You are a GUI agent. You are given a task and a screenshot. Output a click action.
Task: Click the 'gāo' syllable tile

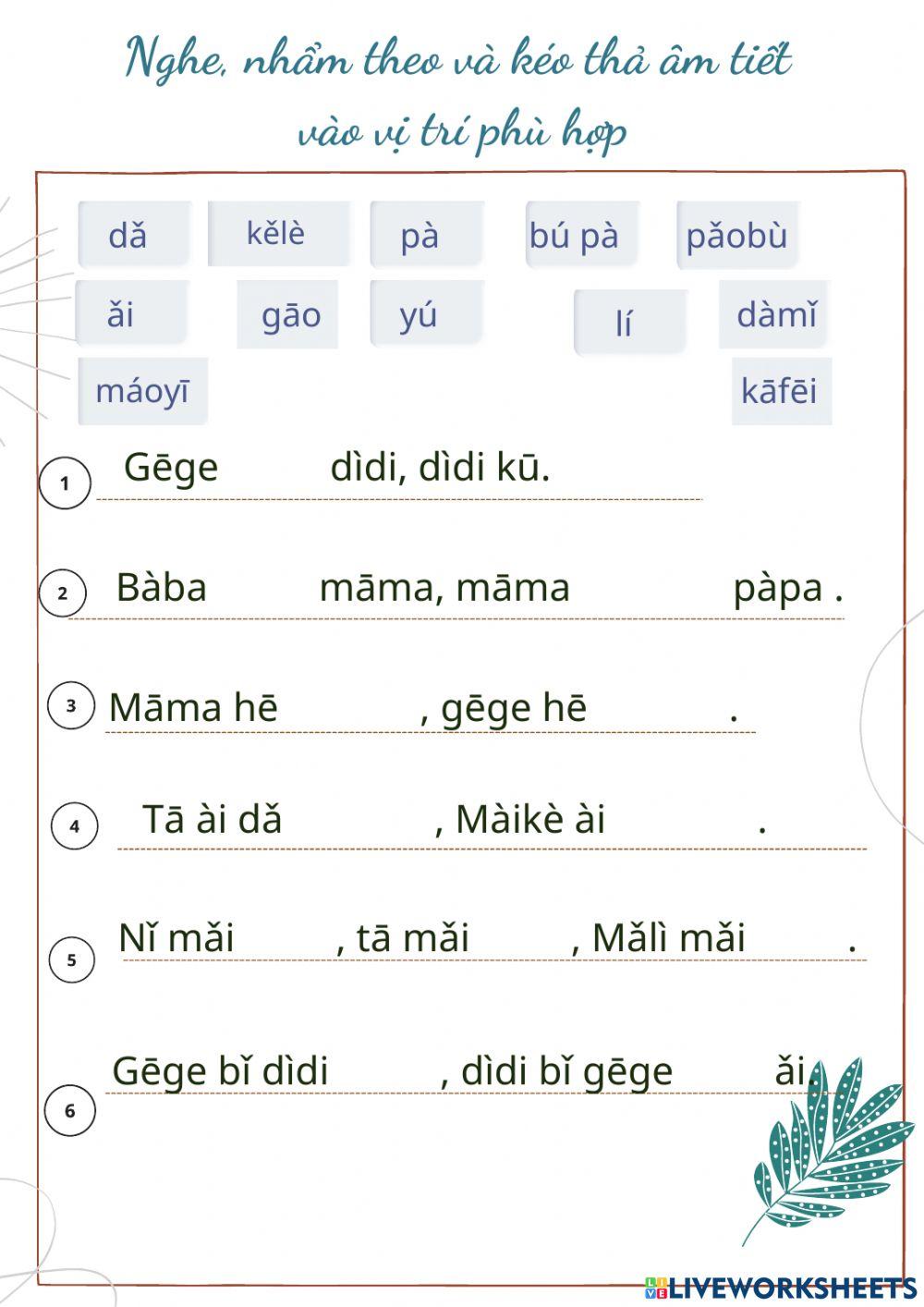click(290, 315)
